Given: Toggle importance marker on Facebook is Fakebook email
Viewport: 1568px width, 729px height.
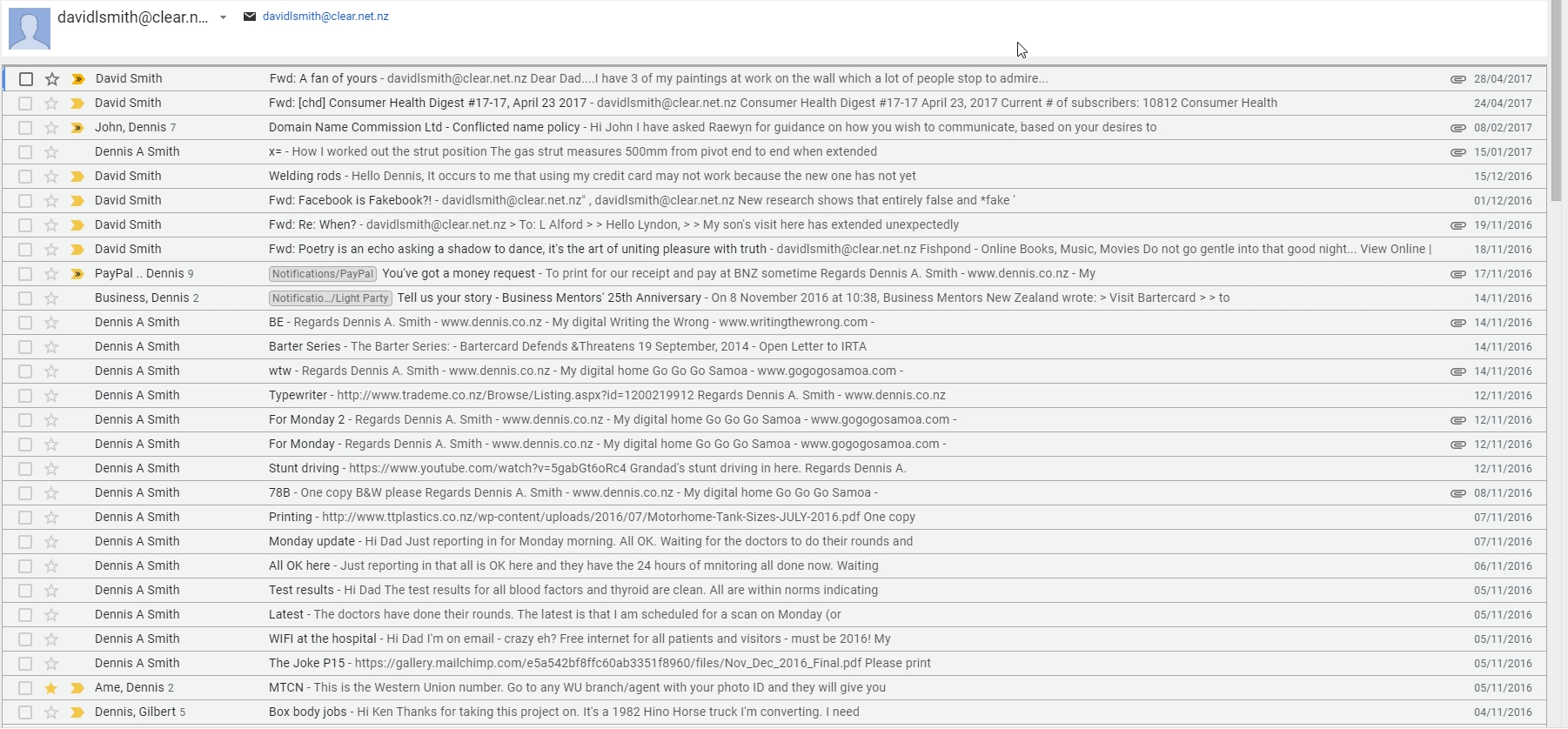Looking at the screenshot, I should click(x=77, y=201).
